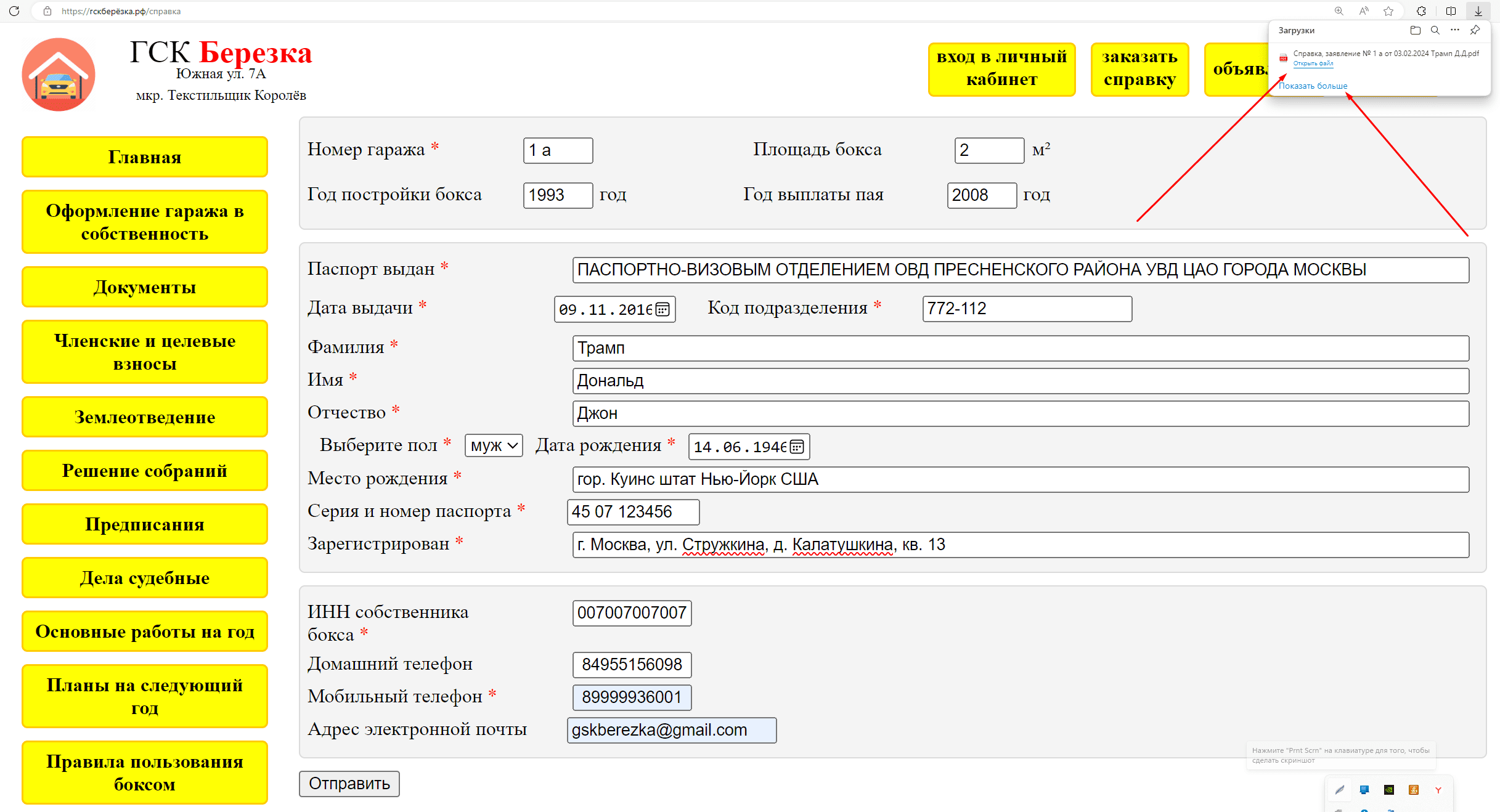
Task: Click the blue monitor tray icon
Action: pyautogui.click(x=1364, y=790)
